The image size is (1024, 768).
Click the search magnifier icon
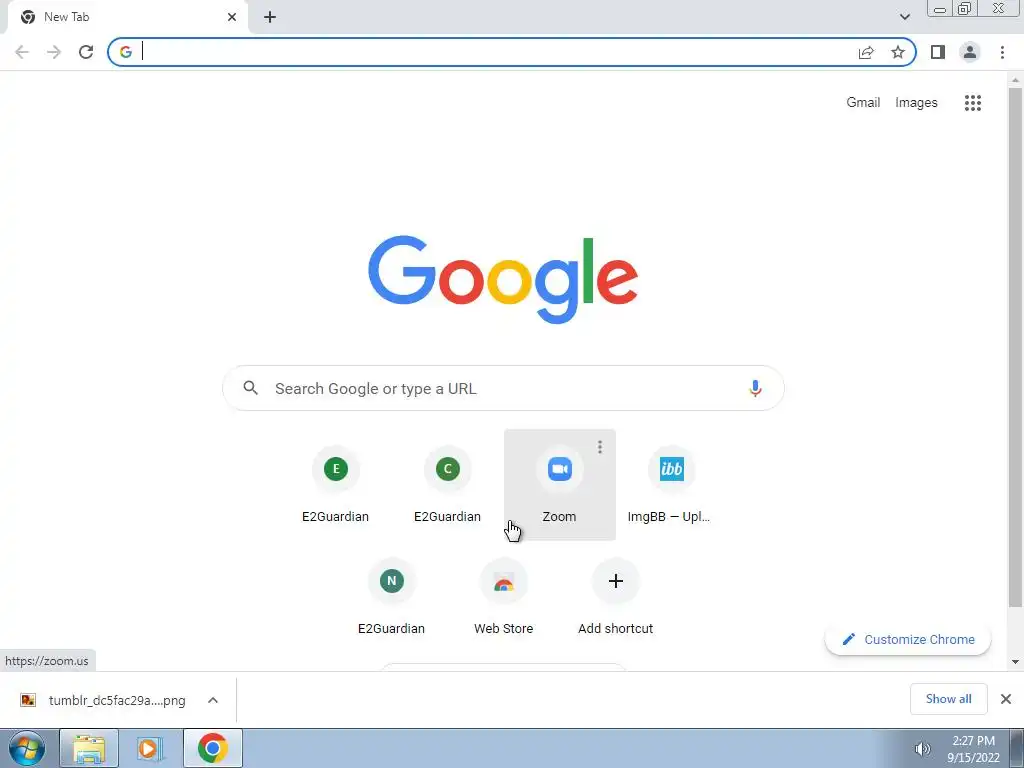[x=251, y=388]
